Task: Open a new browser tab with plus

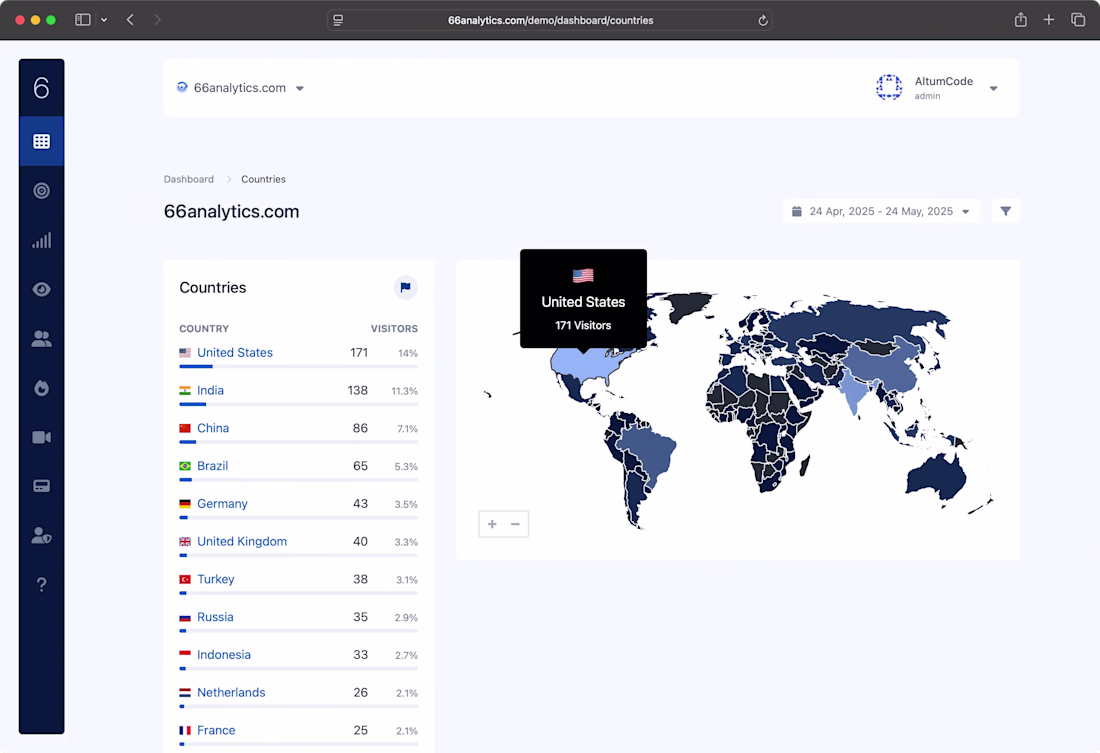Action: [x=1049, y=20]
